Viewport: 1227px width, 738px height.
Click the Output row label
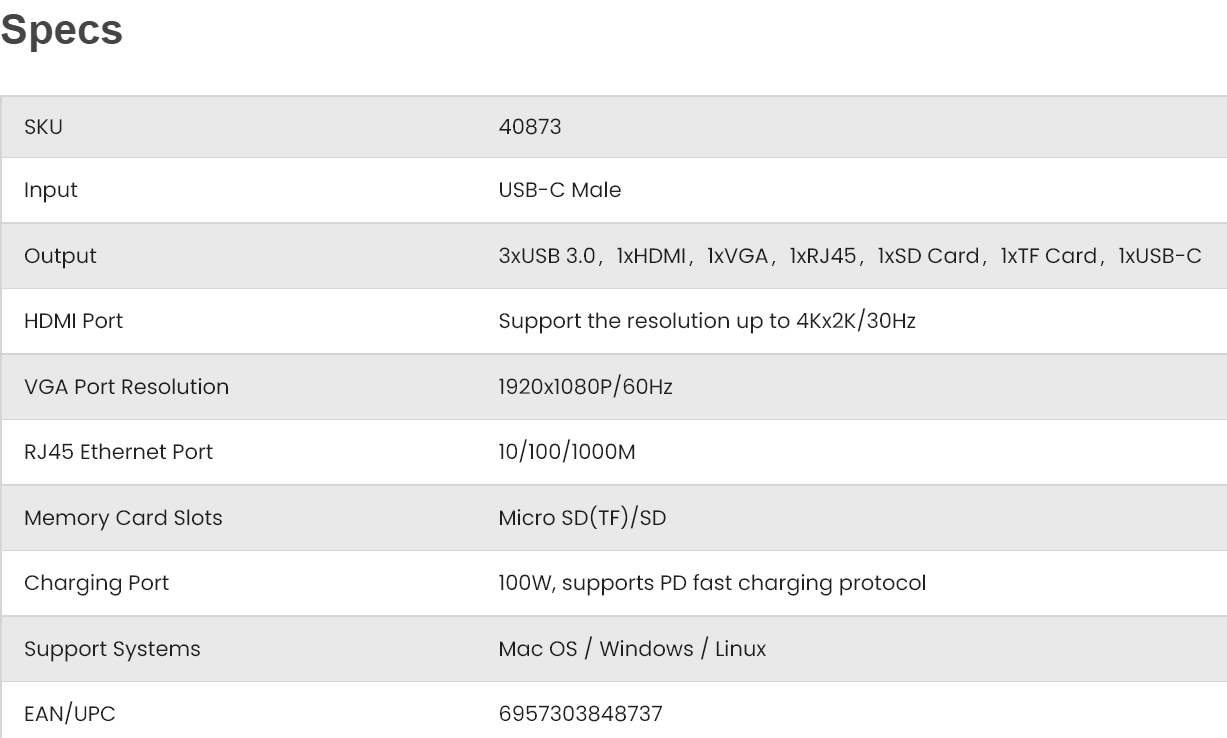[x=60, y=256]
